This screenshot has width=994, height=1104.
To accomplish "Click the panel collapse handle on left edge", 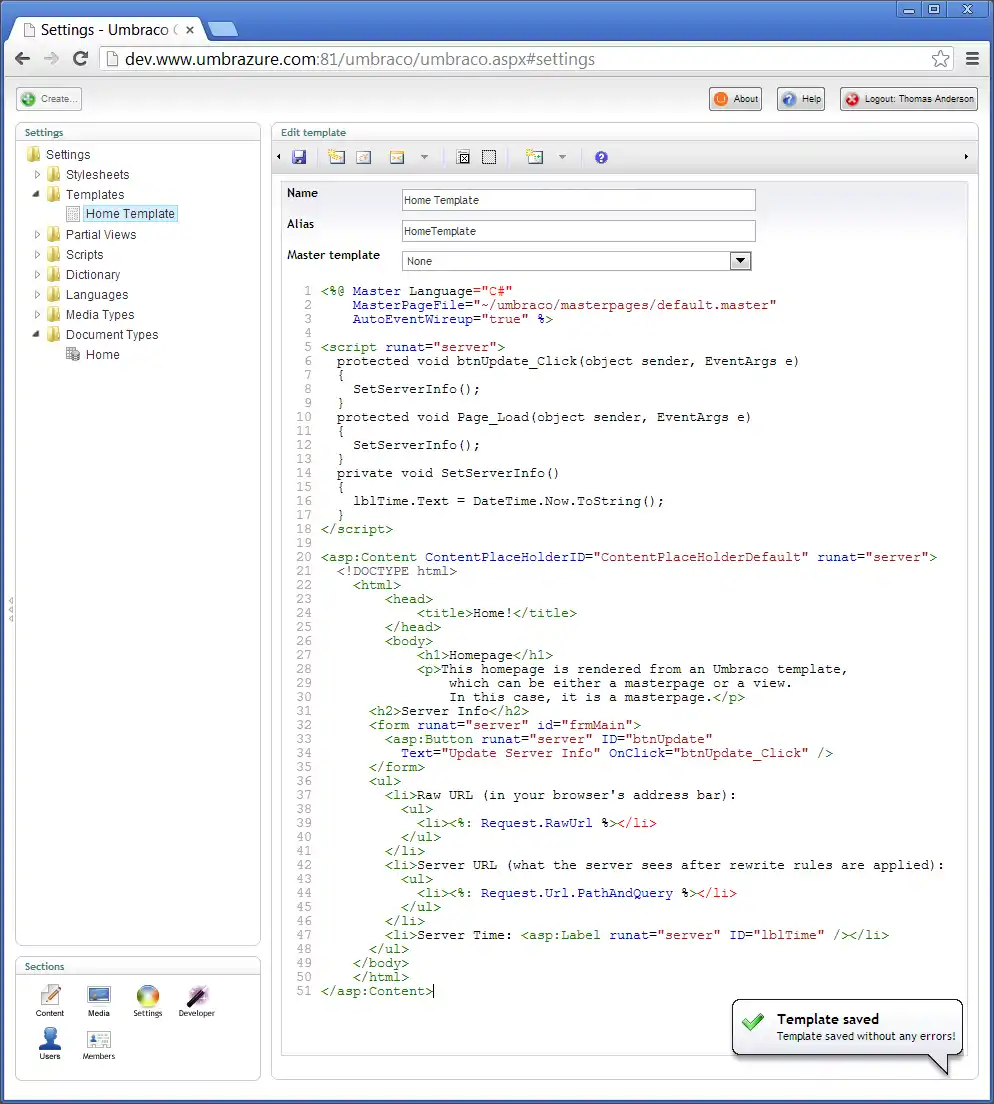I will coord(11,609).
